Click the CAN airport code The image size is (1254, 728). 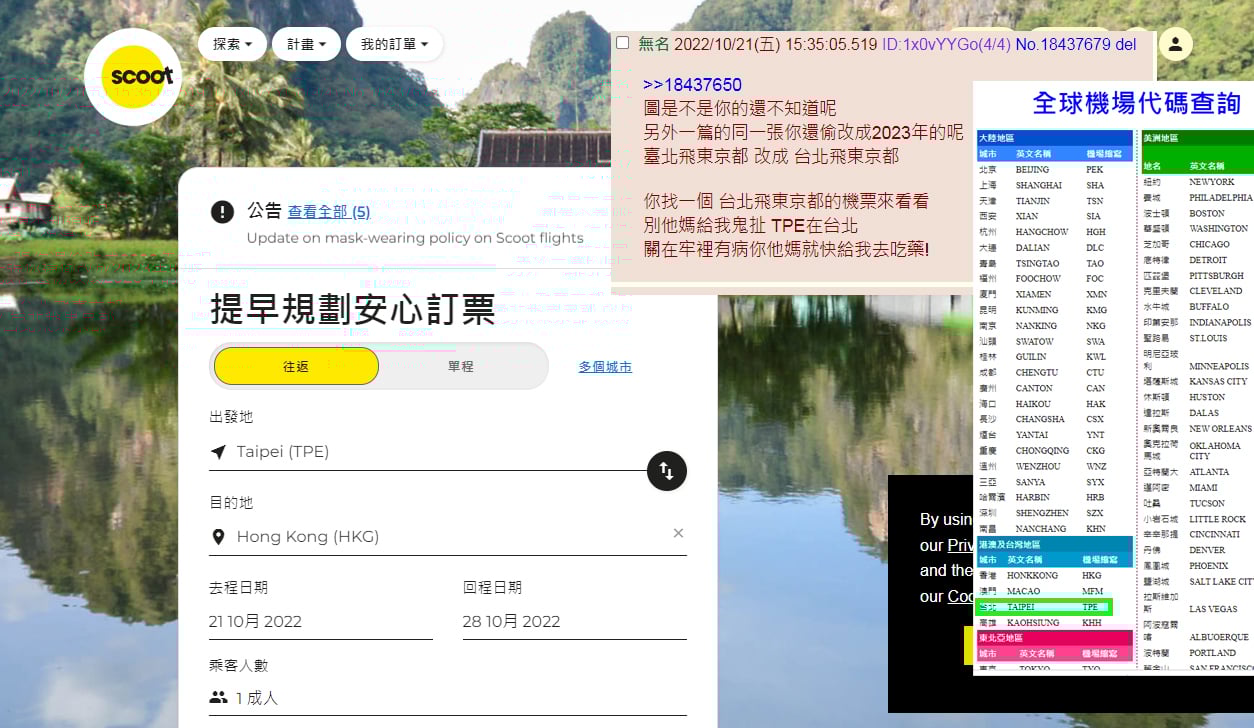click(x=1095, y=388)
